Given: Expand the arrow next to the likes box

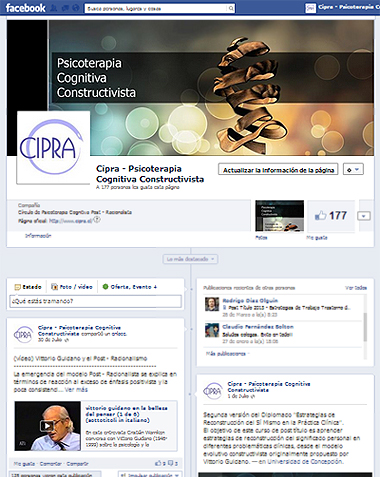Looking at the screenshot, I should click(x=364, y=216).
